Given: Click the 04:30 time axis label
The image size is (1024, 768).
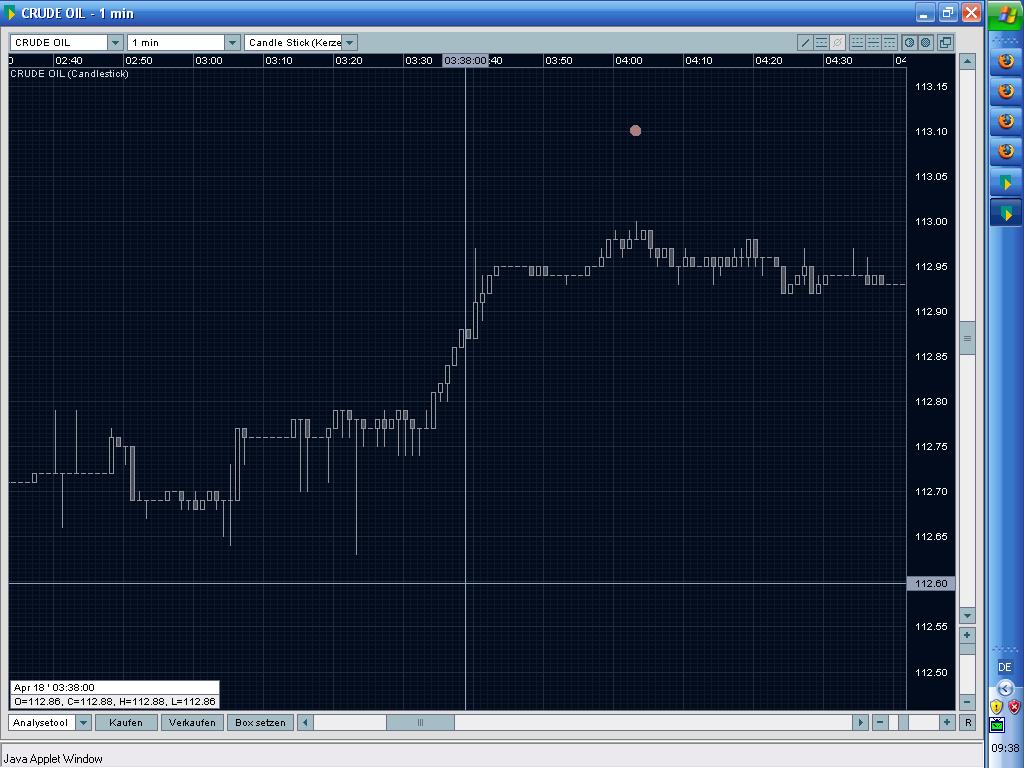Looking at the screenshot, I should click(x=839, y=61).
